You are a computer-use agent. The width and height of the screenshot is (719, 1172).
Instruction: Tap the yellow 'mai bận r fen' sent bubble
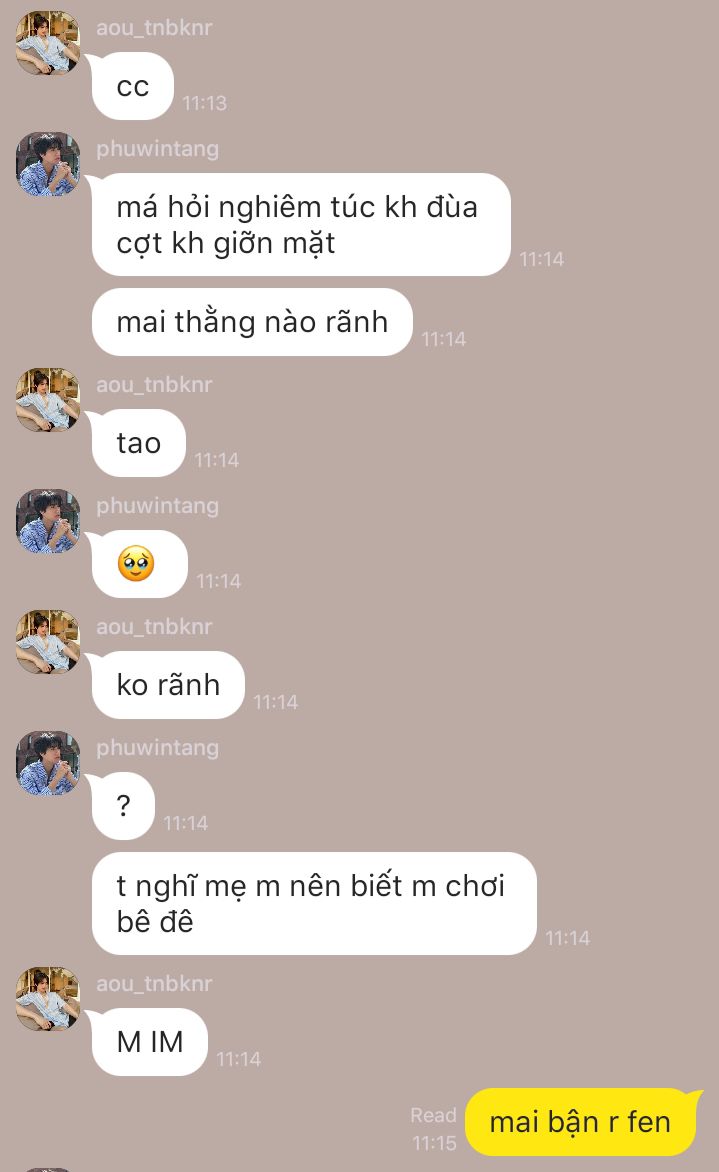point(583,1122)
